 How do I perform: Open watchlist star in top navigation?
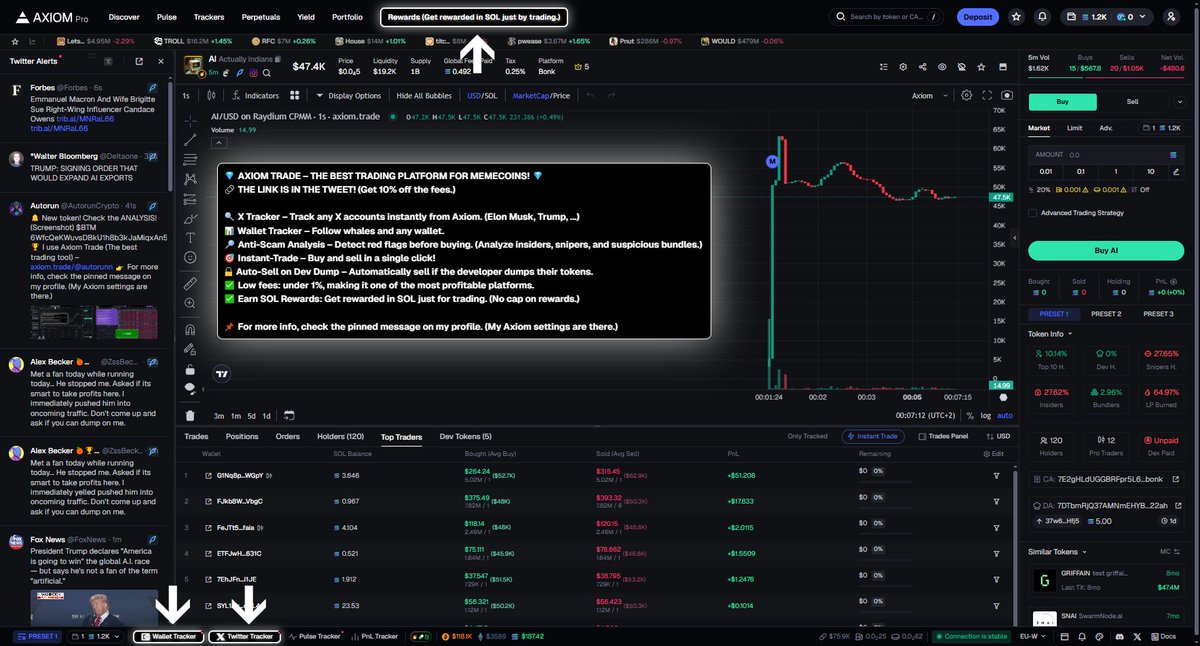1017,17
